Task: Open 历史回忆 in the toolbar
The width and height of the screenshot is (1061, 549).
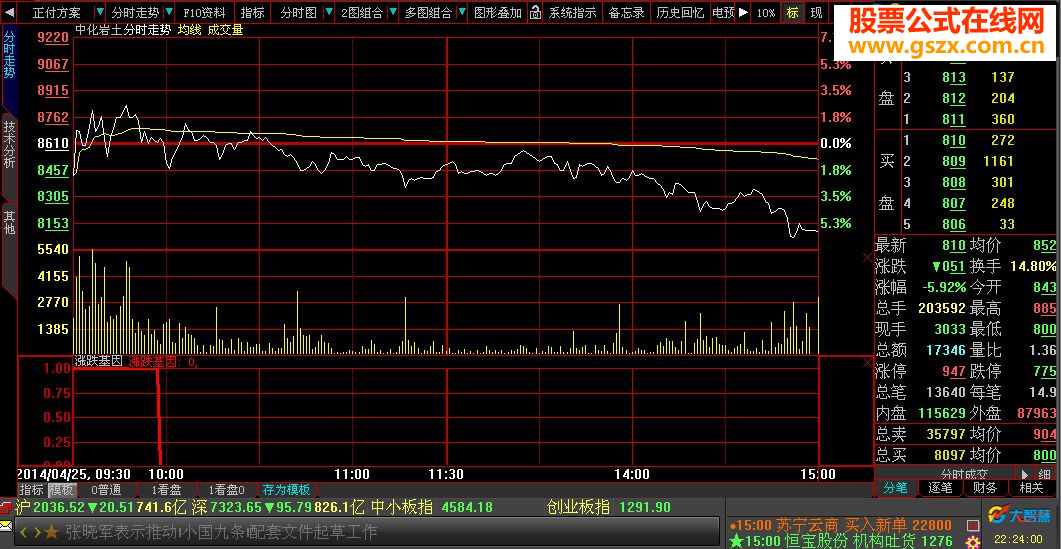Action: coord(680,12)
